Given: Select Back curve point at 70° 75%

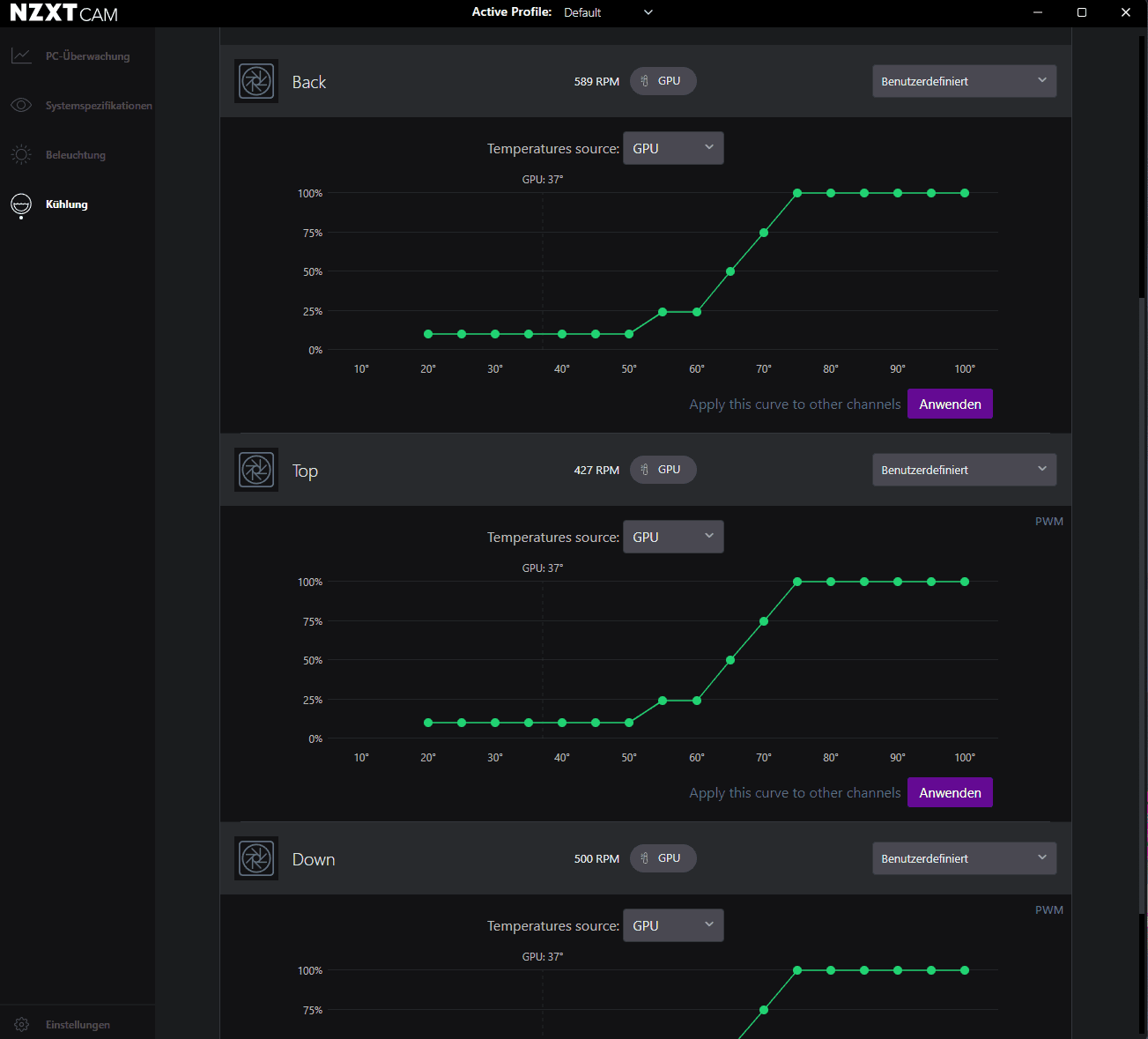Looking at the screenshot, I should (764, 233).
